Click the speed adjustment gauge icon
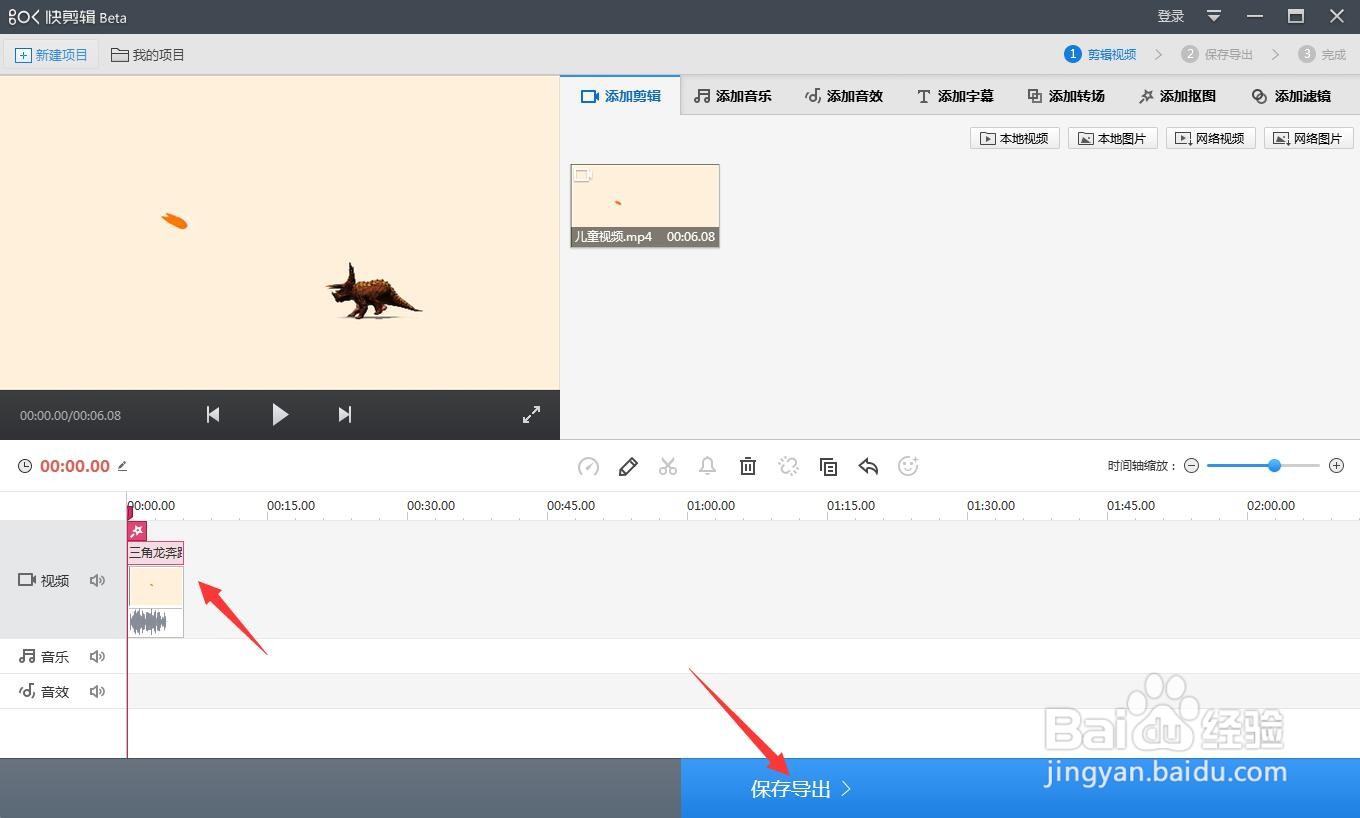 click(x=588, y=466)
